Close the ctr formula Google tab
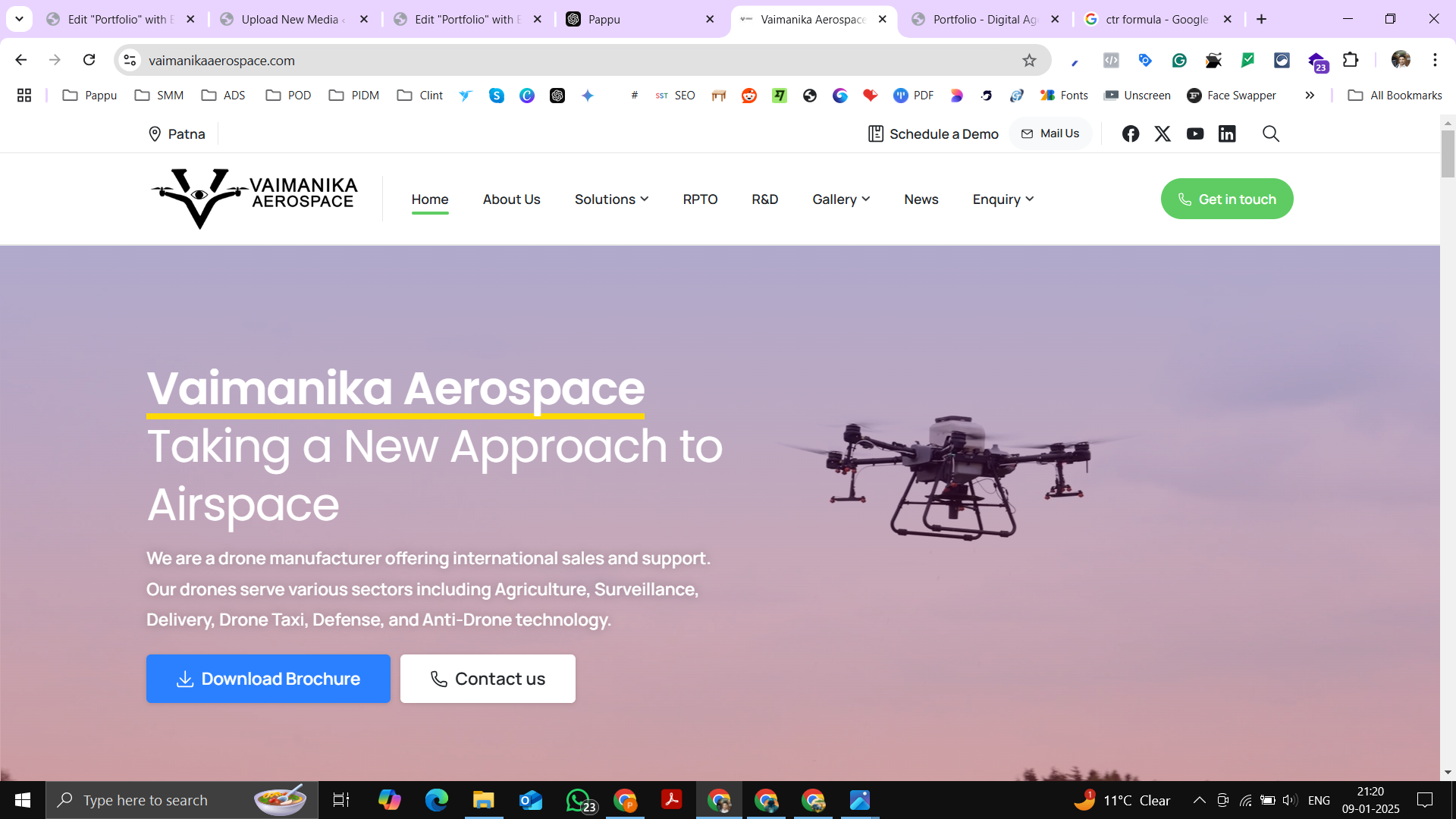The image size is (1456, 819). pos(1228,19)
